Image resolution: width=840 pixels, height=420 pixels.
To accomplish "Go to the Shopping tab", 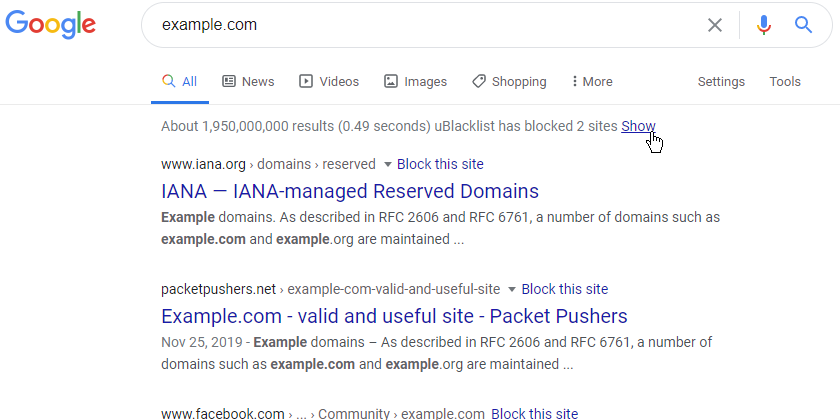I will [x=509, y=81].
